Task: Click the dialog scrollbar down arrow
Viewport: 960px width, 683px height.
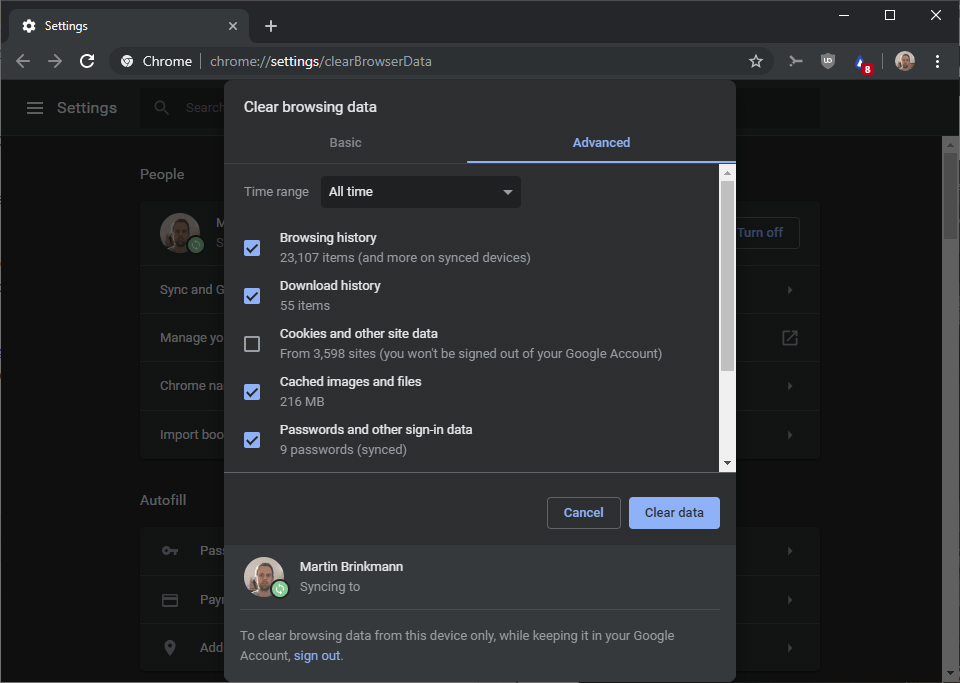Action: [727, 463]
